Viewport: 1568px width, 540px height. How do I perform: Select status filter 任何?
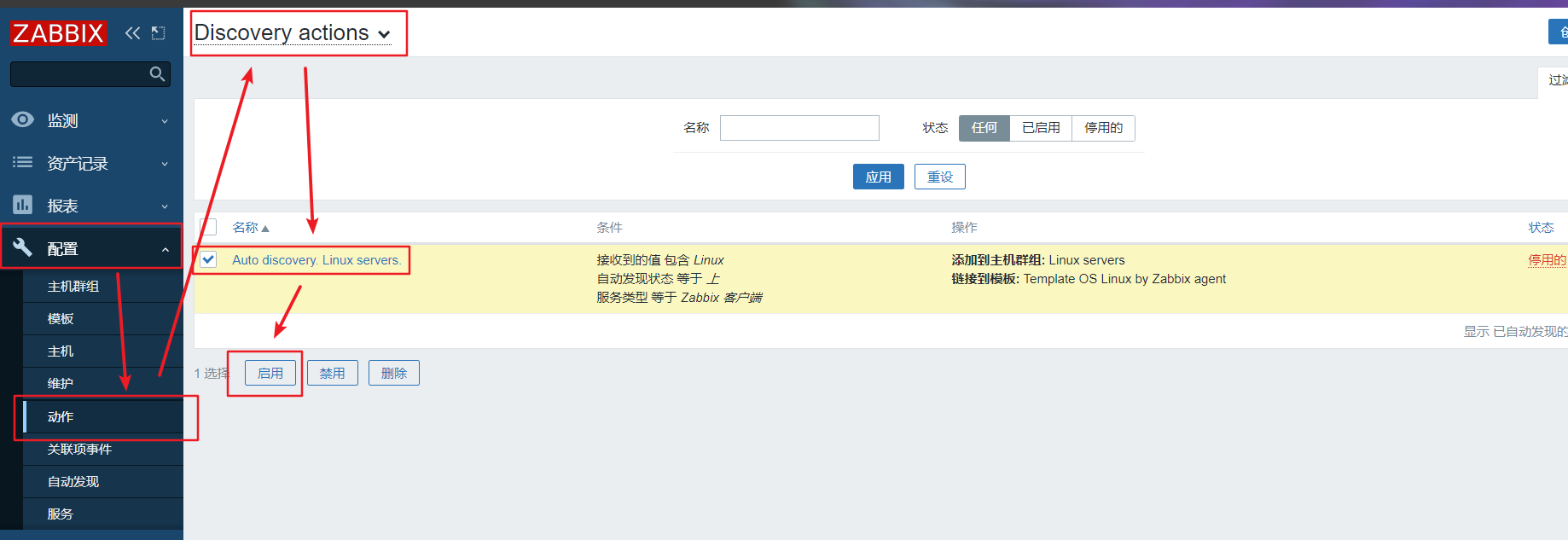984,128
